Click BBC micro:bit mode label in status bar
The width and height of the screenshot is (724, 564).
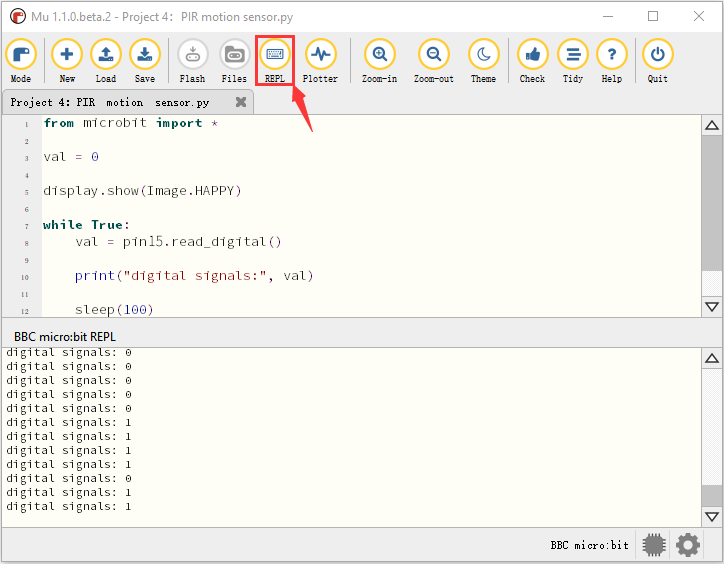[590, 546]
